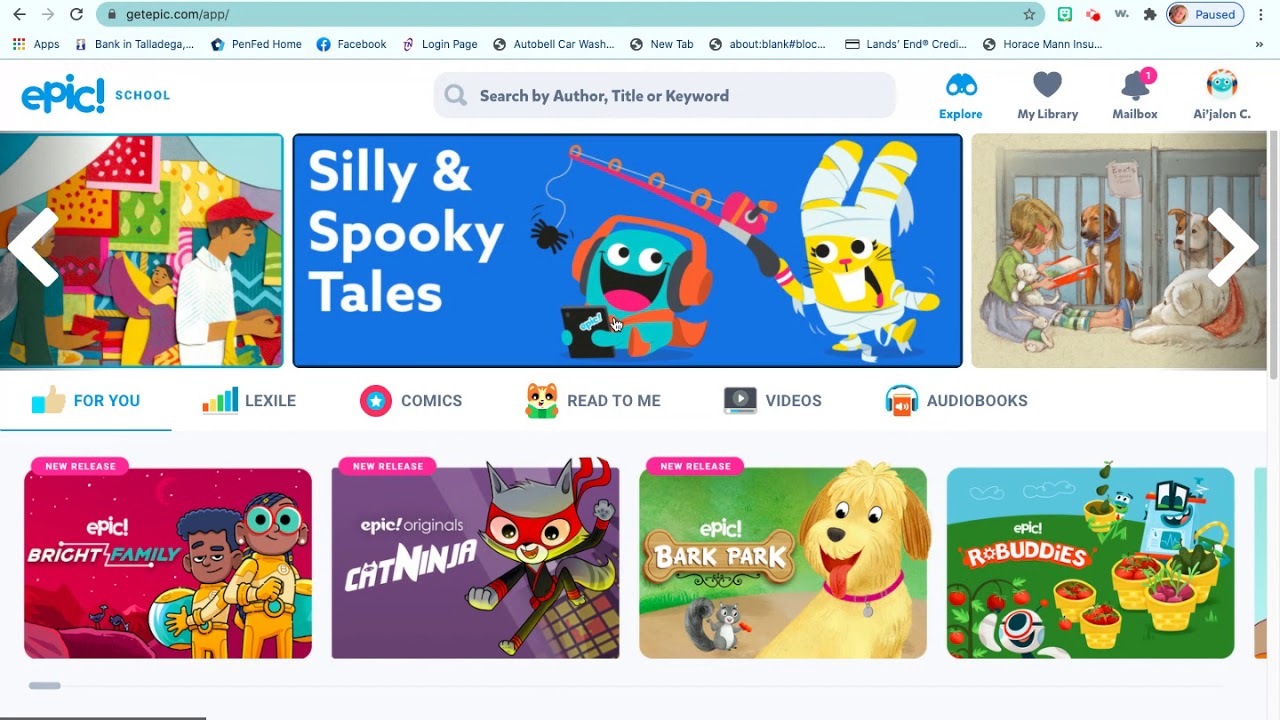Viewport: 1280px width, 720px height.
Task: Select the Read To Me tab
Action: [593, 401]
